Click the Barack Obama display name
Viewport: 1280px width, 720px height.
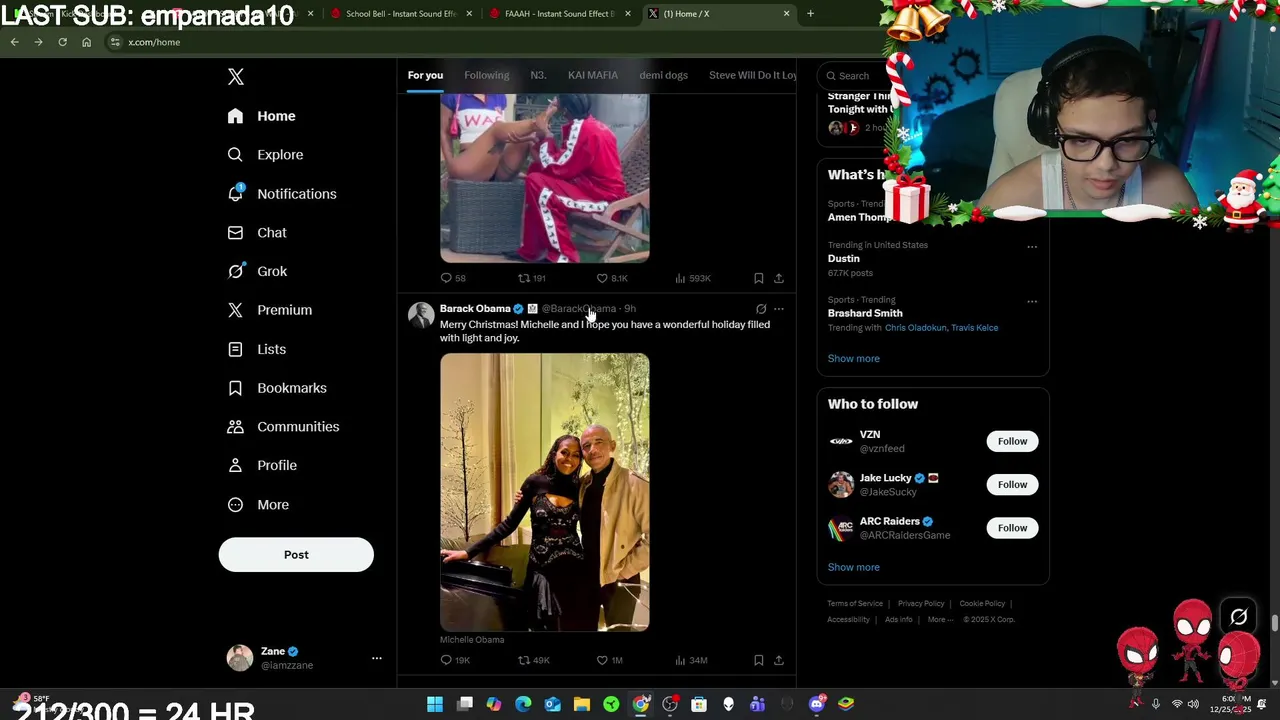click(475, 308)
